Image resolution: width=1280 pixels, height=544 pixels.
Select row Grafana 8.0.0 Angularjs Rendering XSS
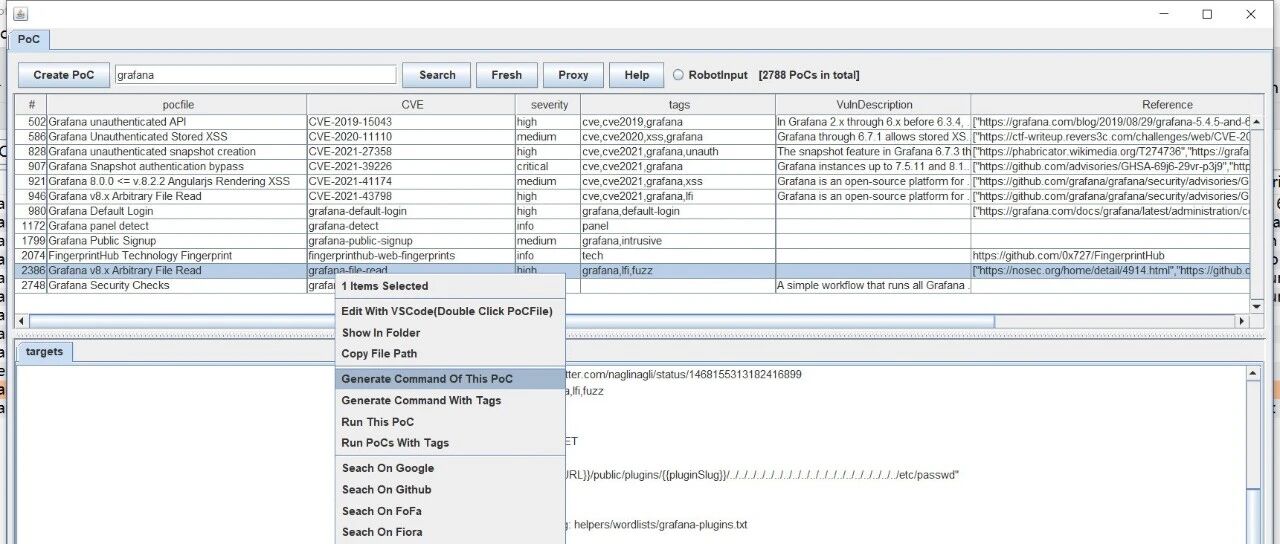[632, 181]
